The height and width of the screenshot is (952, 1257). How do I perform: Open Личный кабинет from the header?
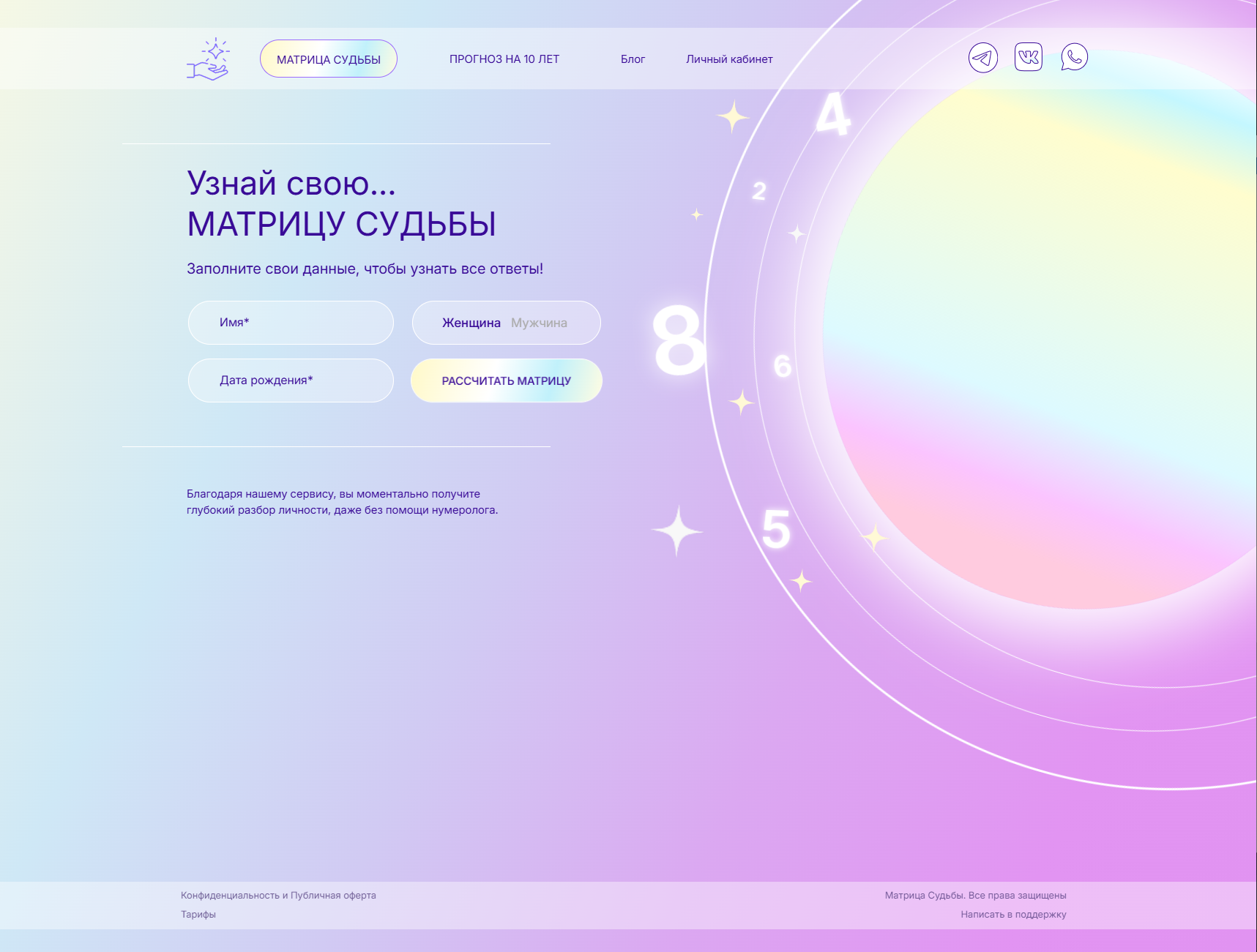(x=729, y=59)
